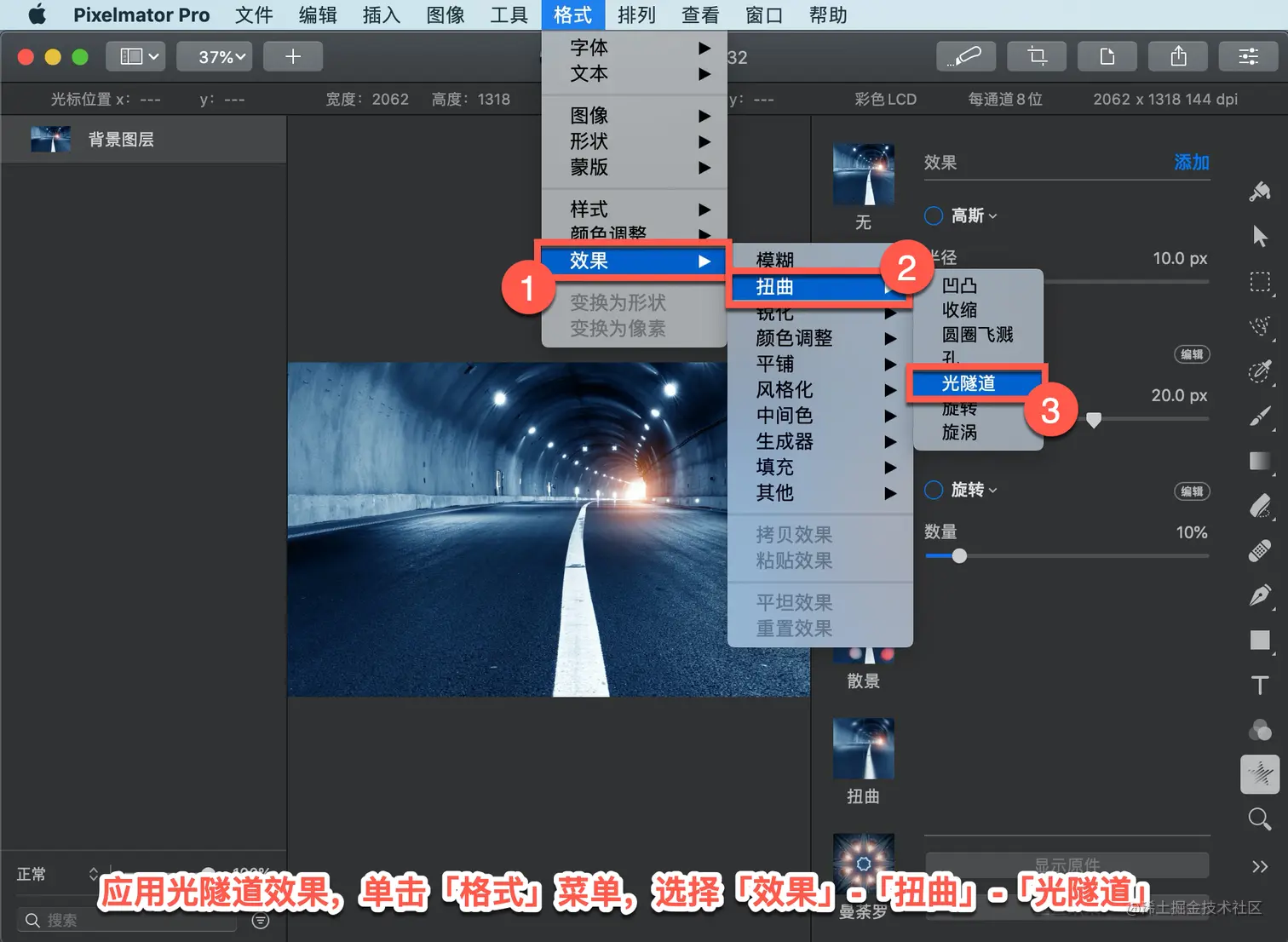Open the Pixelmator Pro app menu
This screenshot has height=942, width=1288.
pos(141,14)
